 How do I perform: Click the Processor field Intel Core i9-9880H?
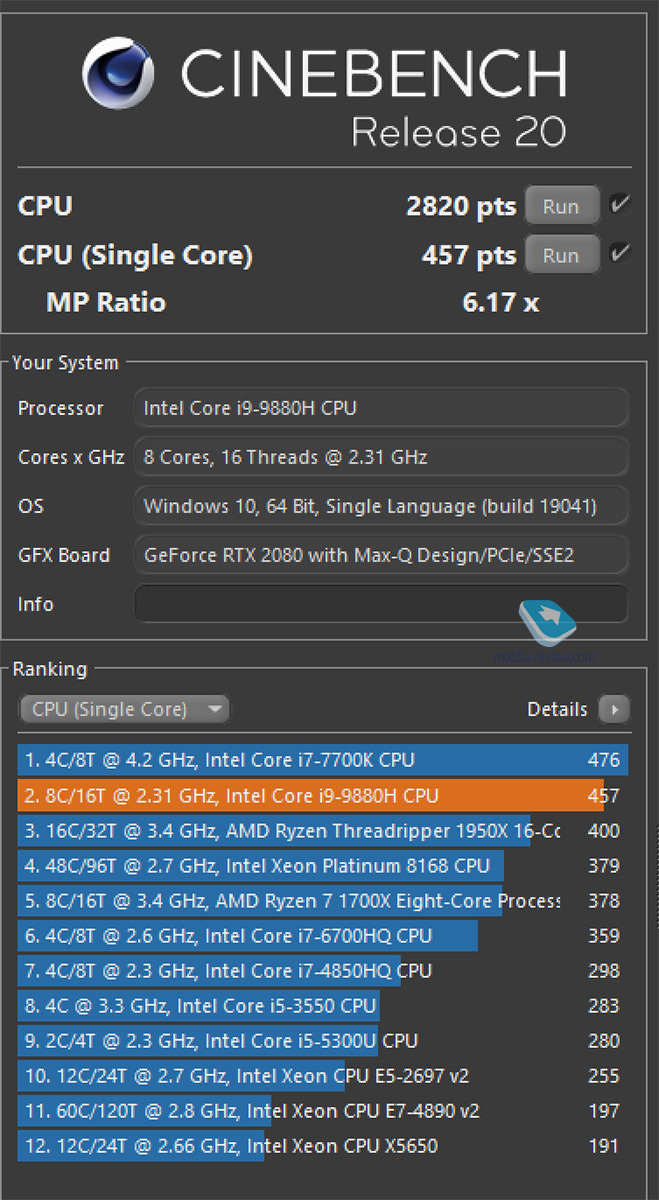coord(381,408)
